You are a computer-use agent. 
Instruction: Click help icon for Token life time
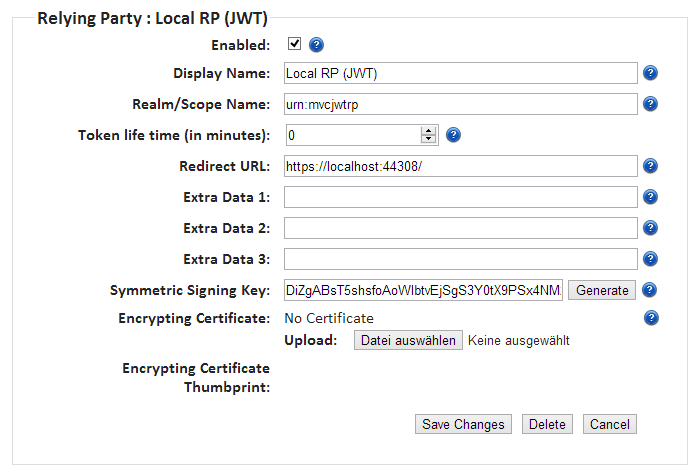(453, 135)
